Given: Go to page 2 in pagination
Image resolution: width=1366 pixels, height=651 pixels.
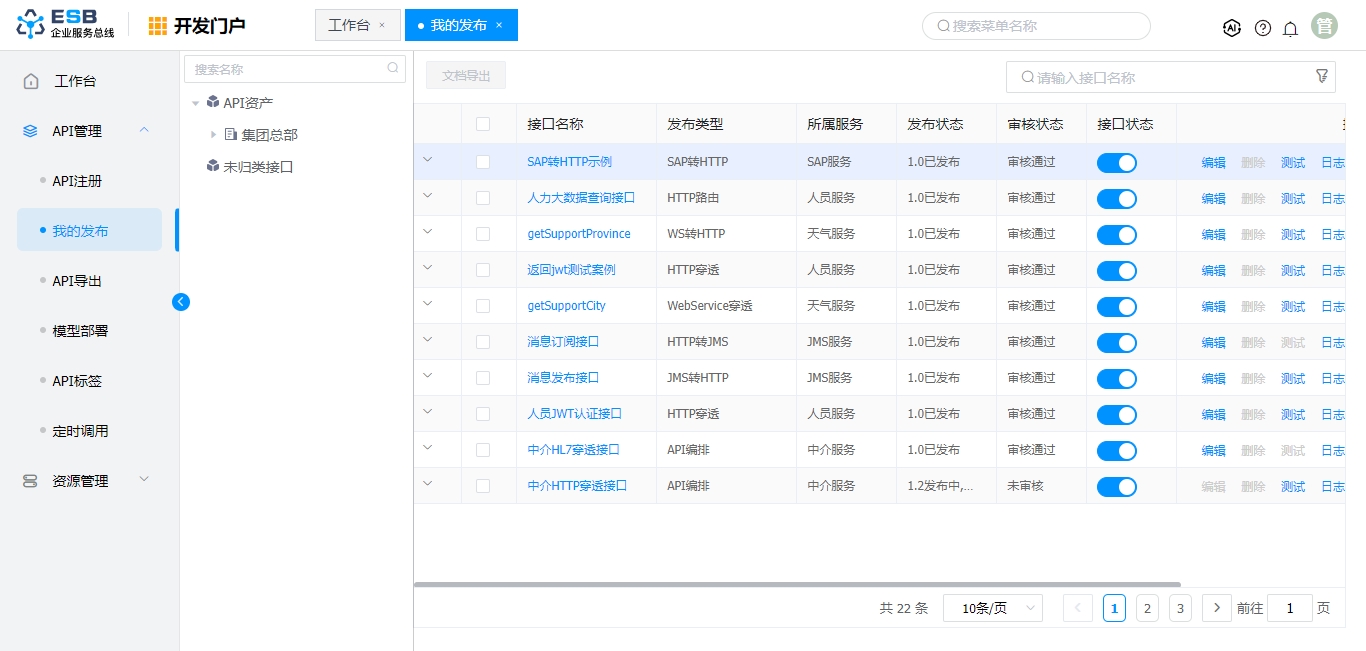Looking at the screenshot, I should pos(1147,608).
